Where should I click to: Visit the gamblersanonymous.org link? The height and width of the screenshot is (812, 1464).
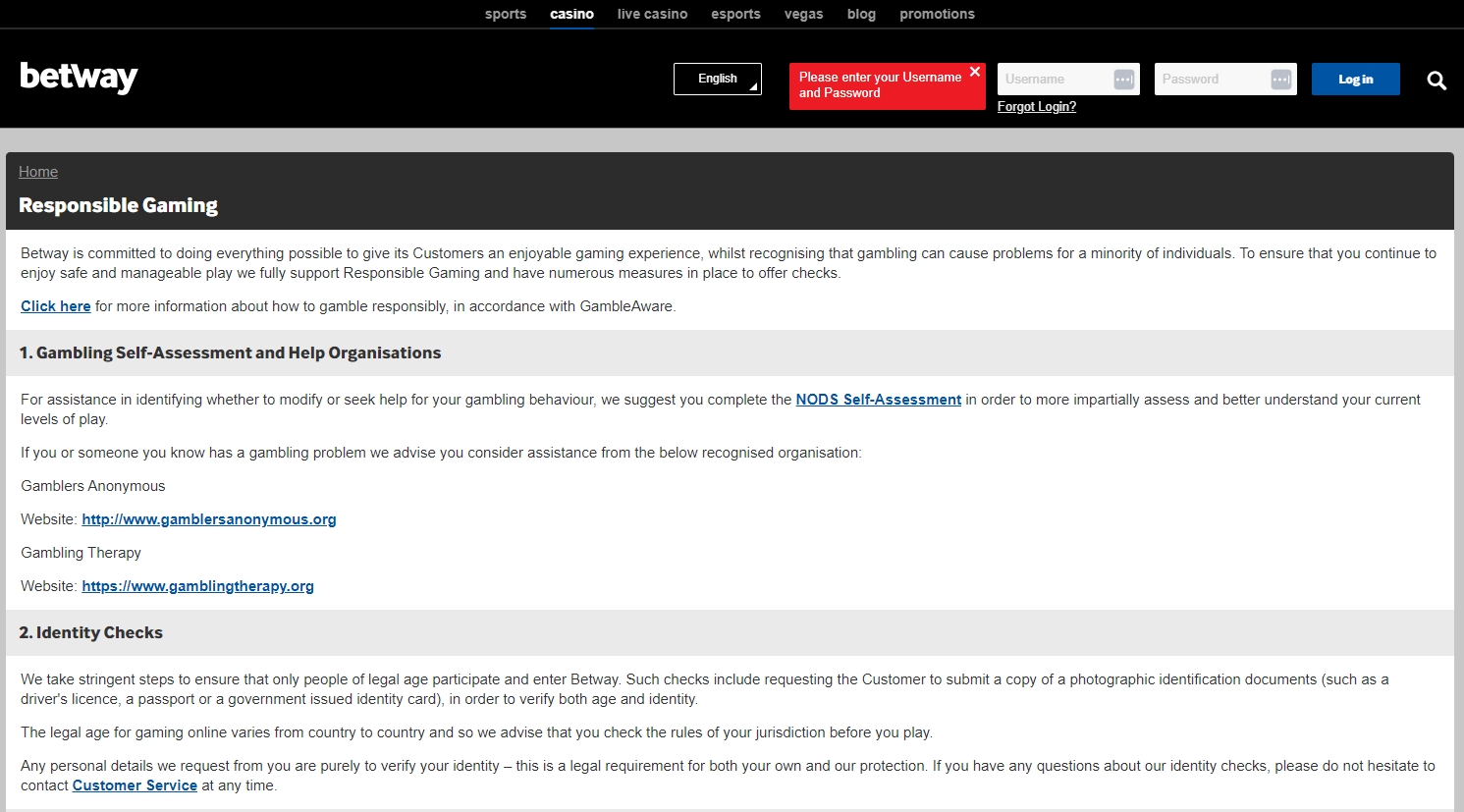(x=209, y=519)
